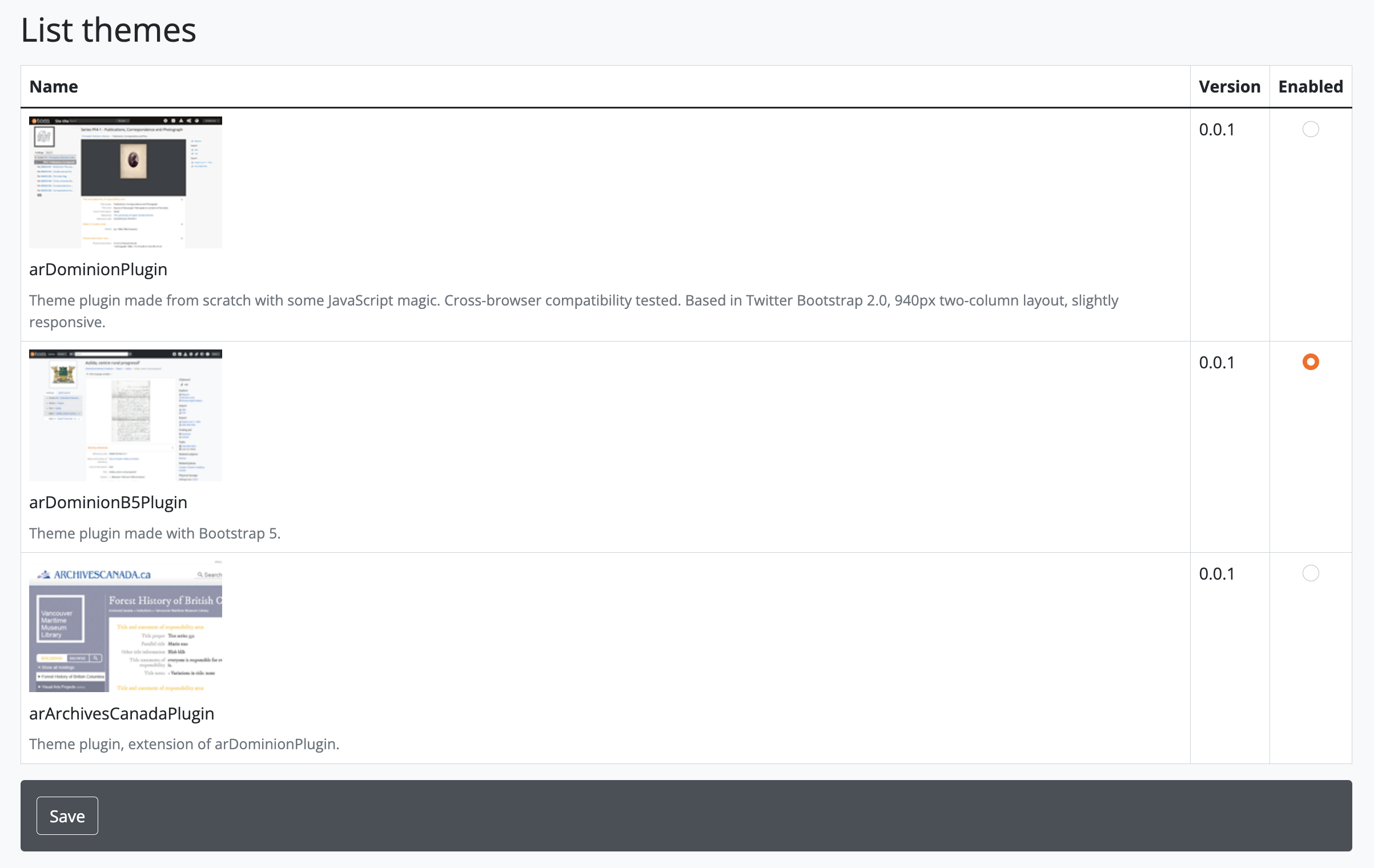Click the arDominionPlugin version number 0.0.1

click(x=1216, y=130)
